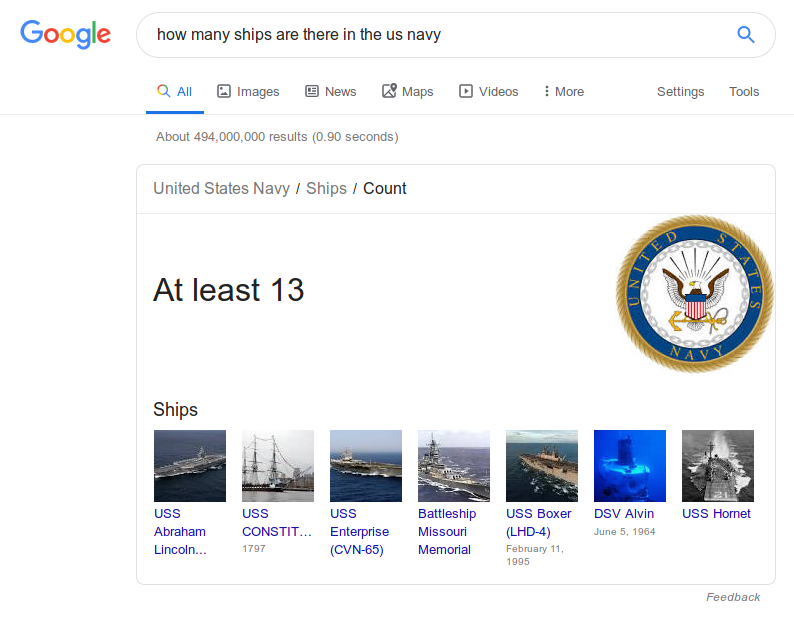
Task: Switch to the All results tab
Action: 175,92
